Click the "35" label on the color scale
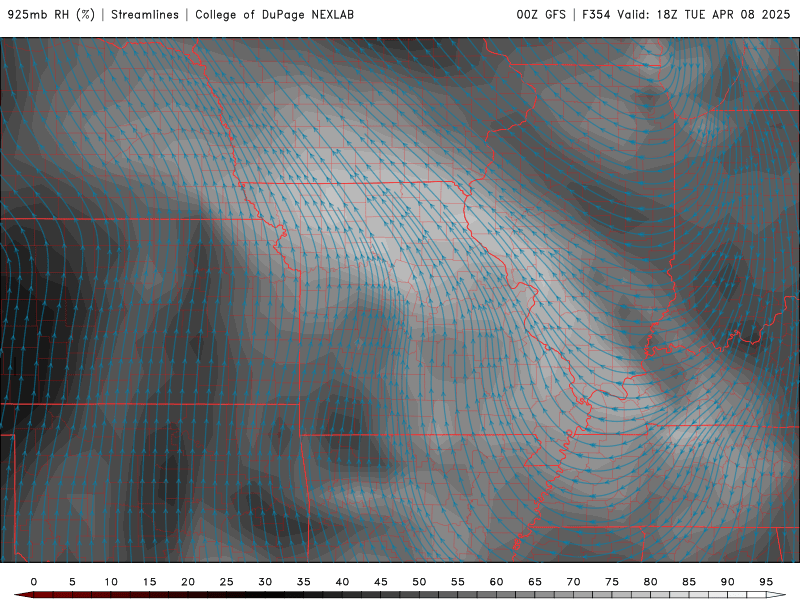 coord(304,582)
